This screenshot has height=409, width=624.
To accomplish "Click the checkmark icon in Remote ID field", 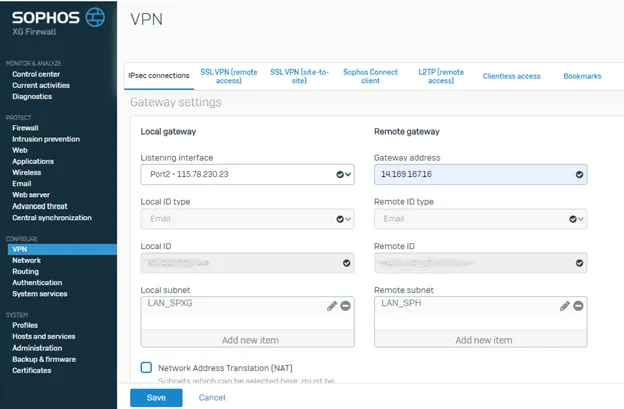I will [x=579, y=263].
